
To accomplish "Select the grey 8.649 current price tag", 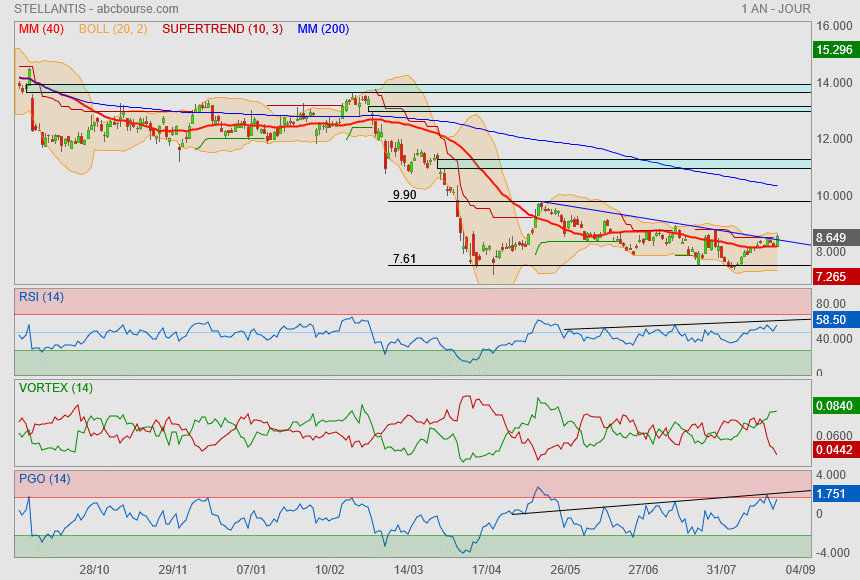I will click(834, 238).
